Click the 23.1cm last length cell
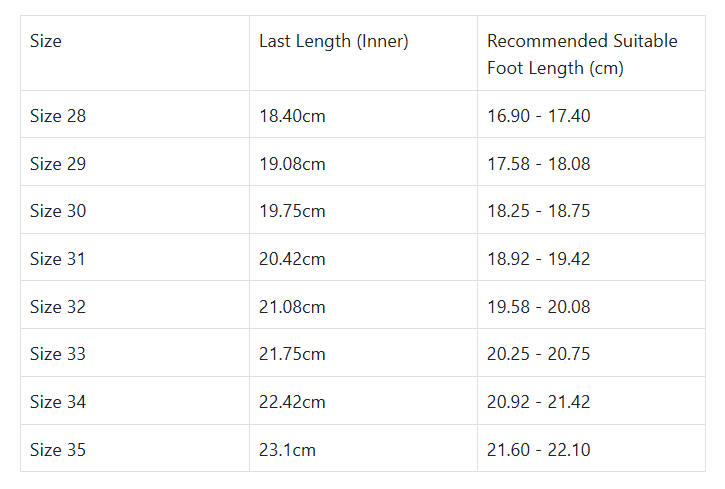Screen dimensions: 725x489 (287, 450)
